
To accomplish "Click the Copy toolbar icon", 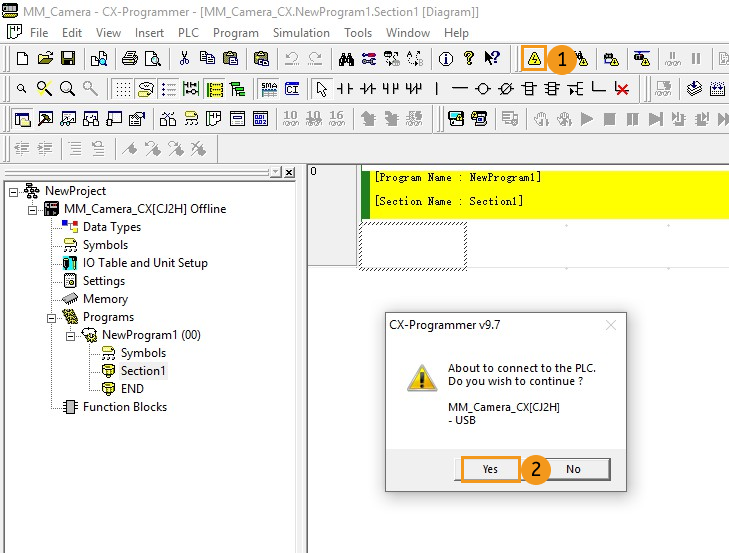I will [x=207, y=59].
